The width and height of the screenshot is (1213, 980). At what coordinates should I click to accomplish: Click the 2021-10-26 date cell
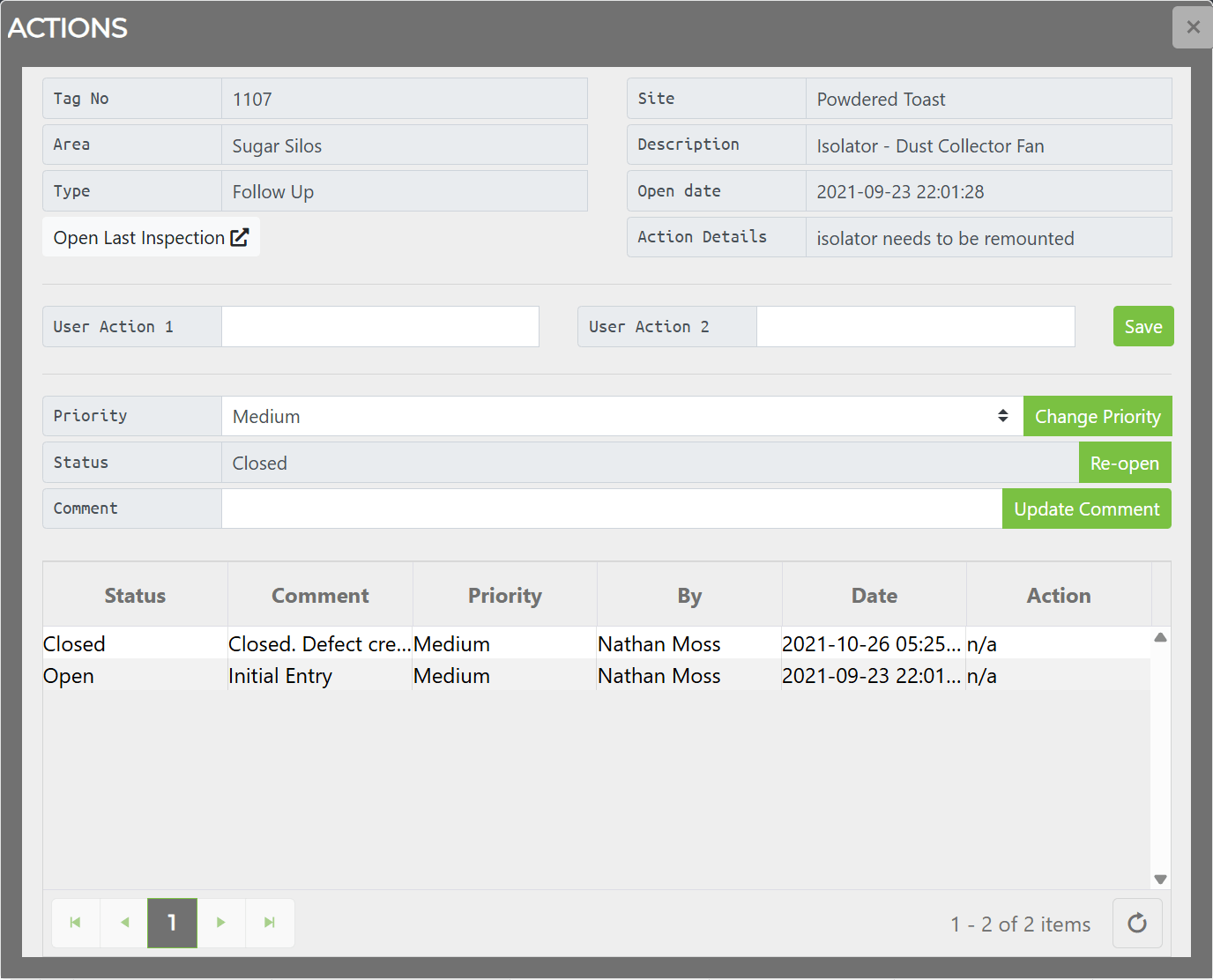(874, 643)
